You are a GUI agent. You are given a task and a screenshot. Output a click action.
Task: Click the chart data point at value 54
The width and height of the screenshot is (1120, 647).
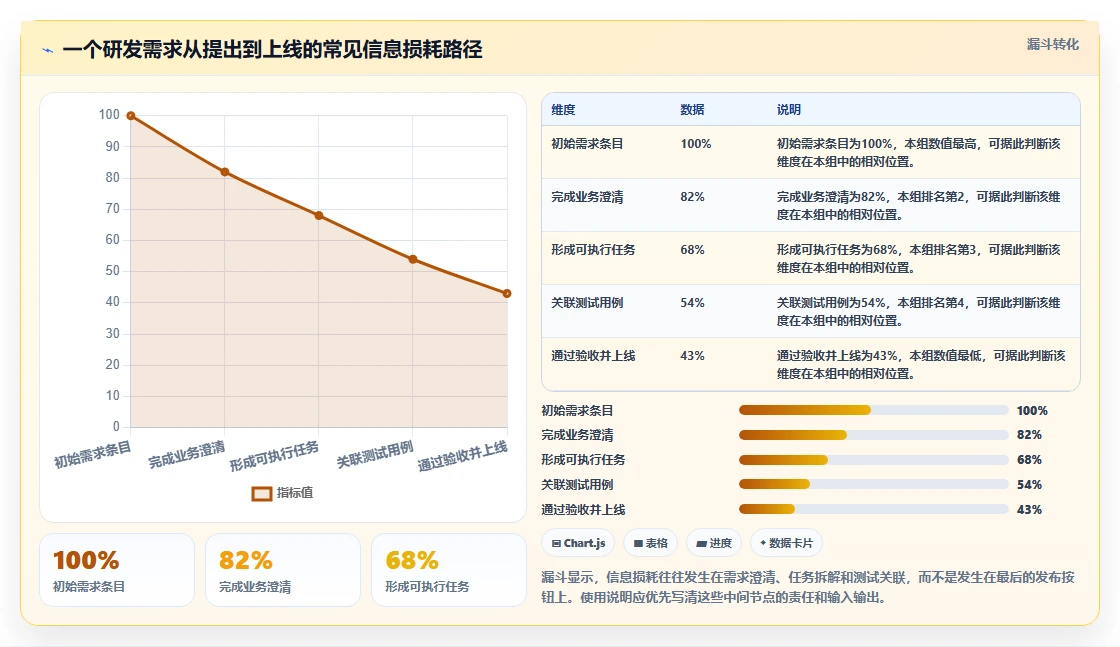[x=413, y=259]
